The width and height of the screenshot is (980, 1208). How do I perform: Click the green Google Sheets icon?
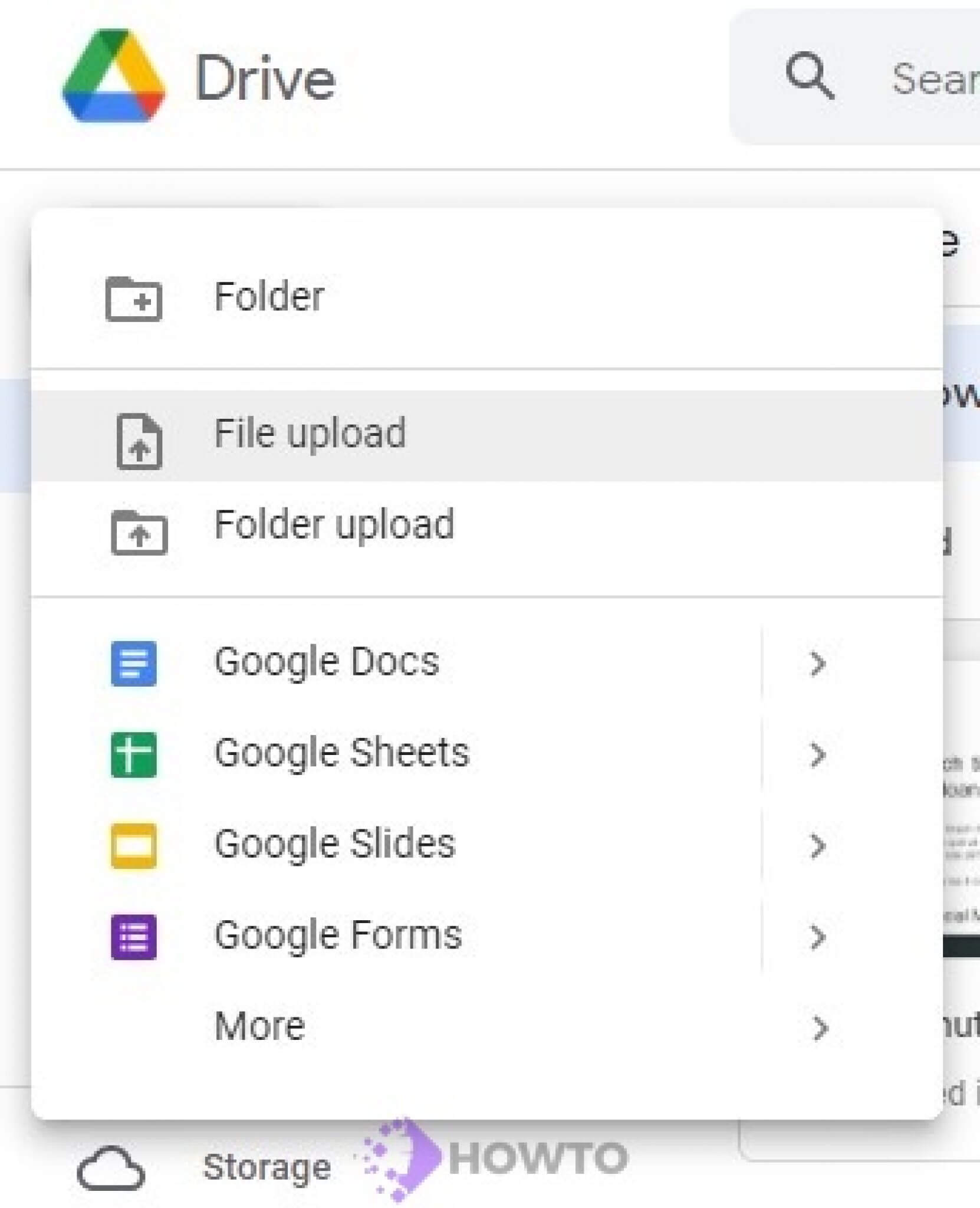[134, 754]
